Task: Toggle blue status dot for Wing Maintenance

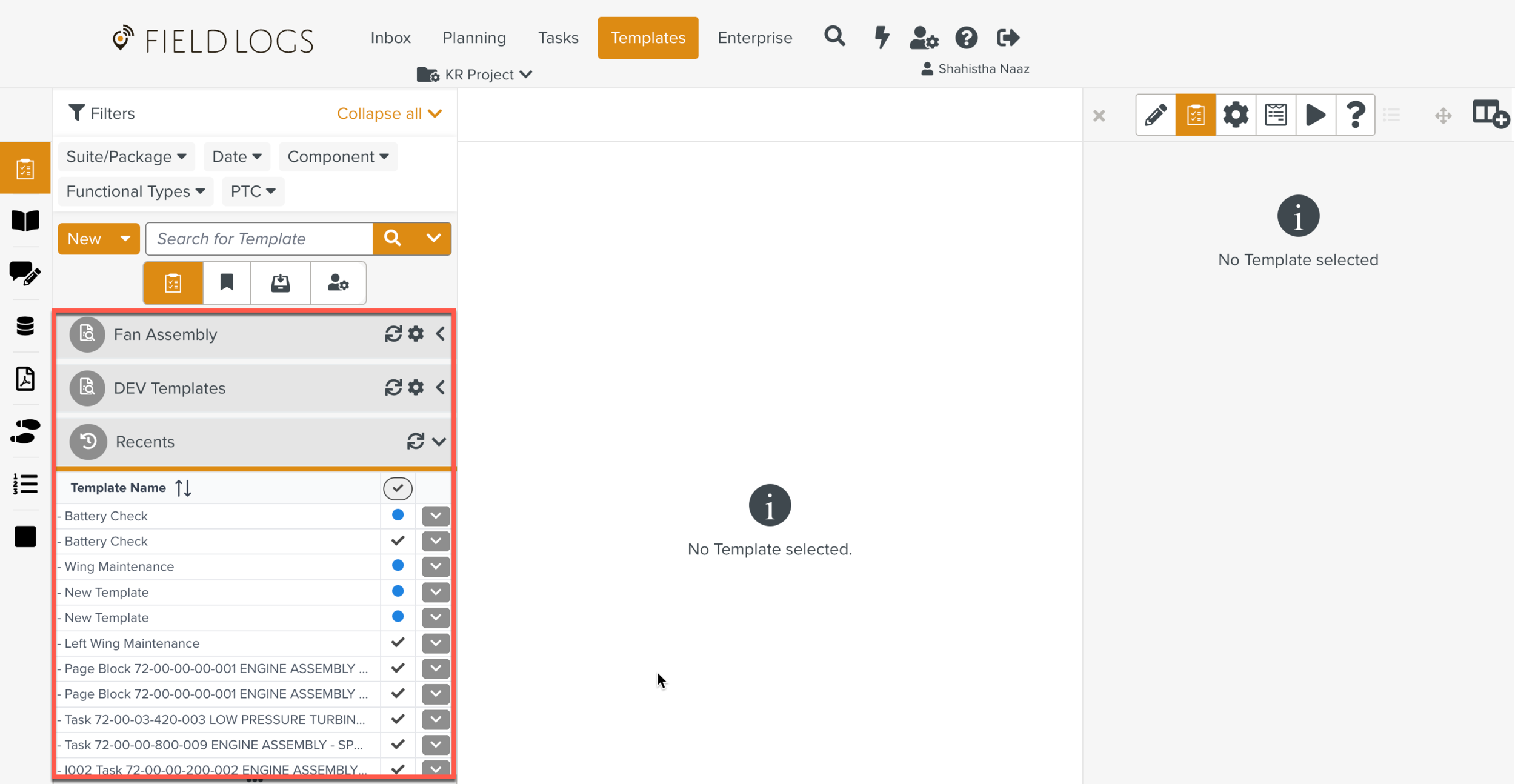Action: pos(398,566)
